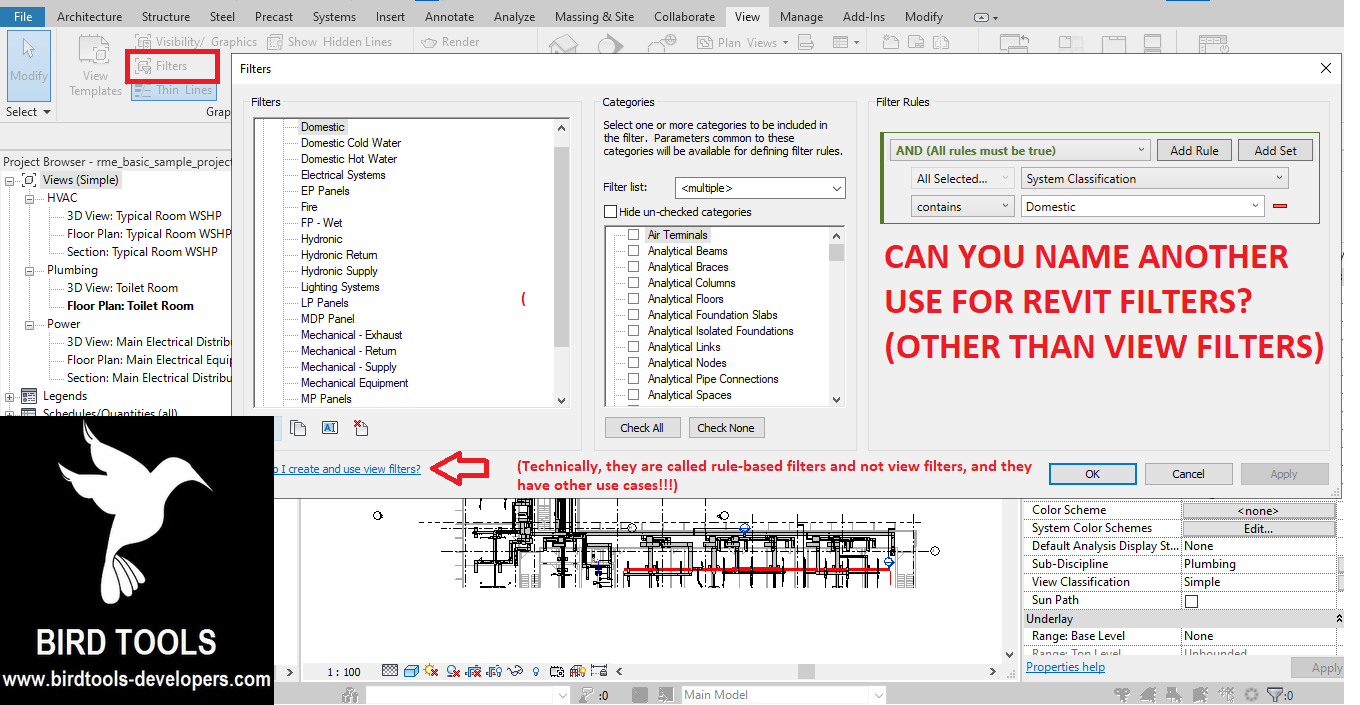Image resolution: width=1360 pixels, height=705 pixels.
Task: Click Temporary Hide/Isolate glasses icon
Action: (x=517, y=670)
